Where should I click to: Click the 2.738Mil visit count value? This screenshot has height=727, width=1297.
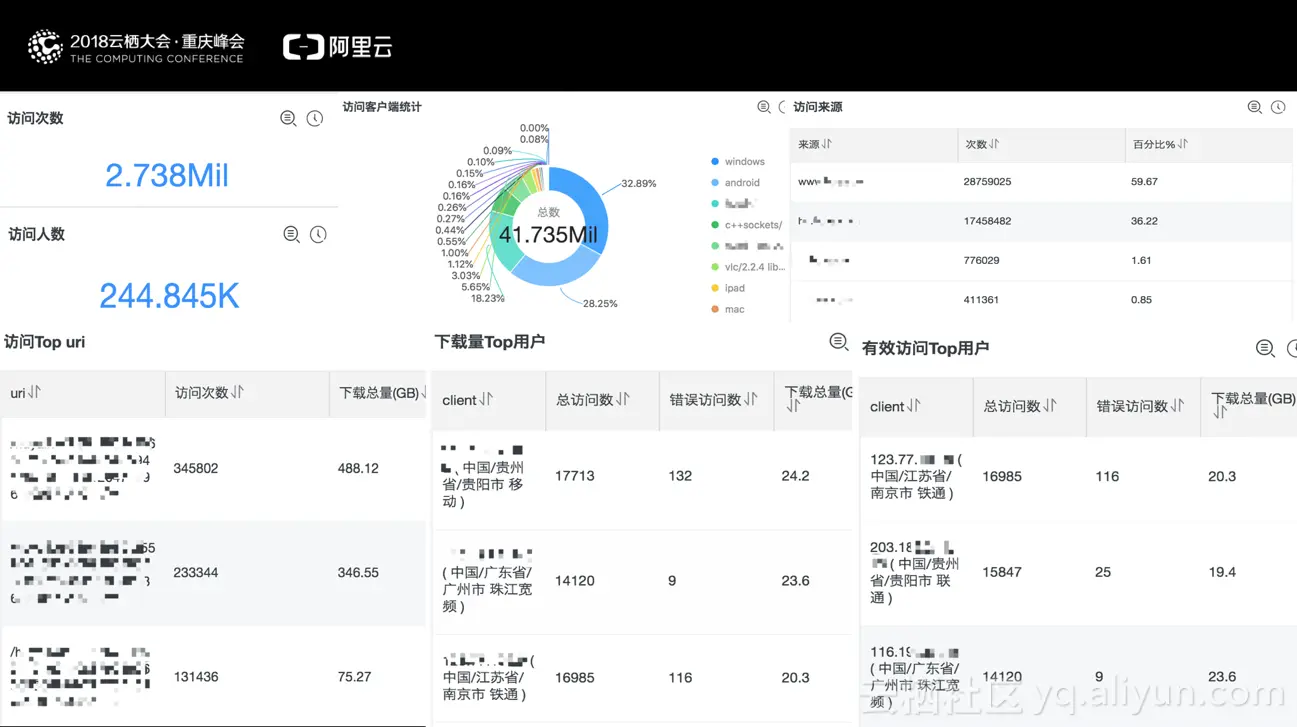(x=167, y=176)
